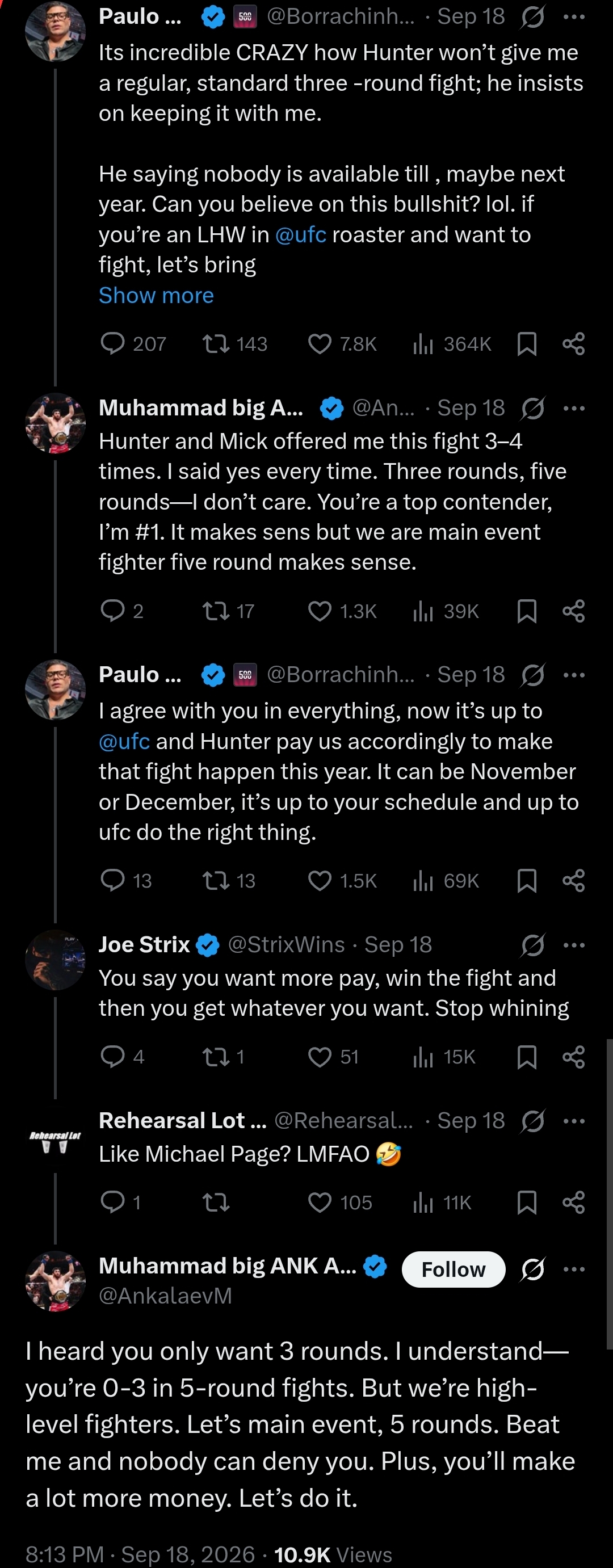
Task: Like Paulo's first tweet with 7.8K likes
Action: 320,344
